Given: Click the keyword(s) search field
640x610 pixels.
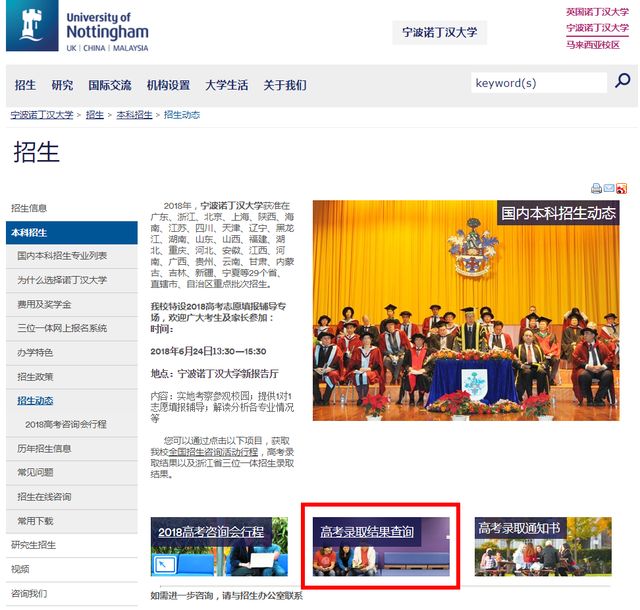Looking at the screenshot, I should [539, 83].
